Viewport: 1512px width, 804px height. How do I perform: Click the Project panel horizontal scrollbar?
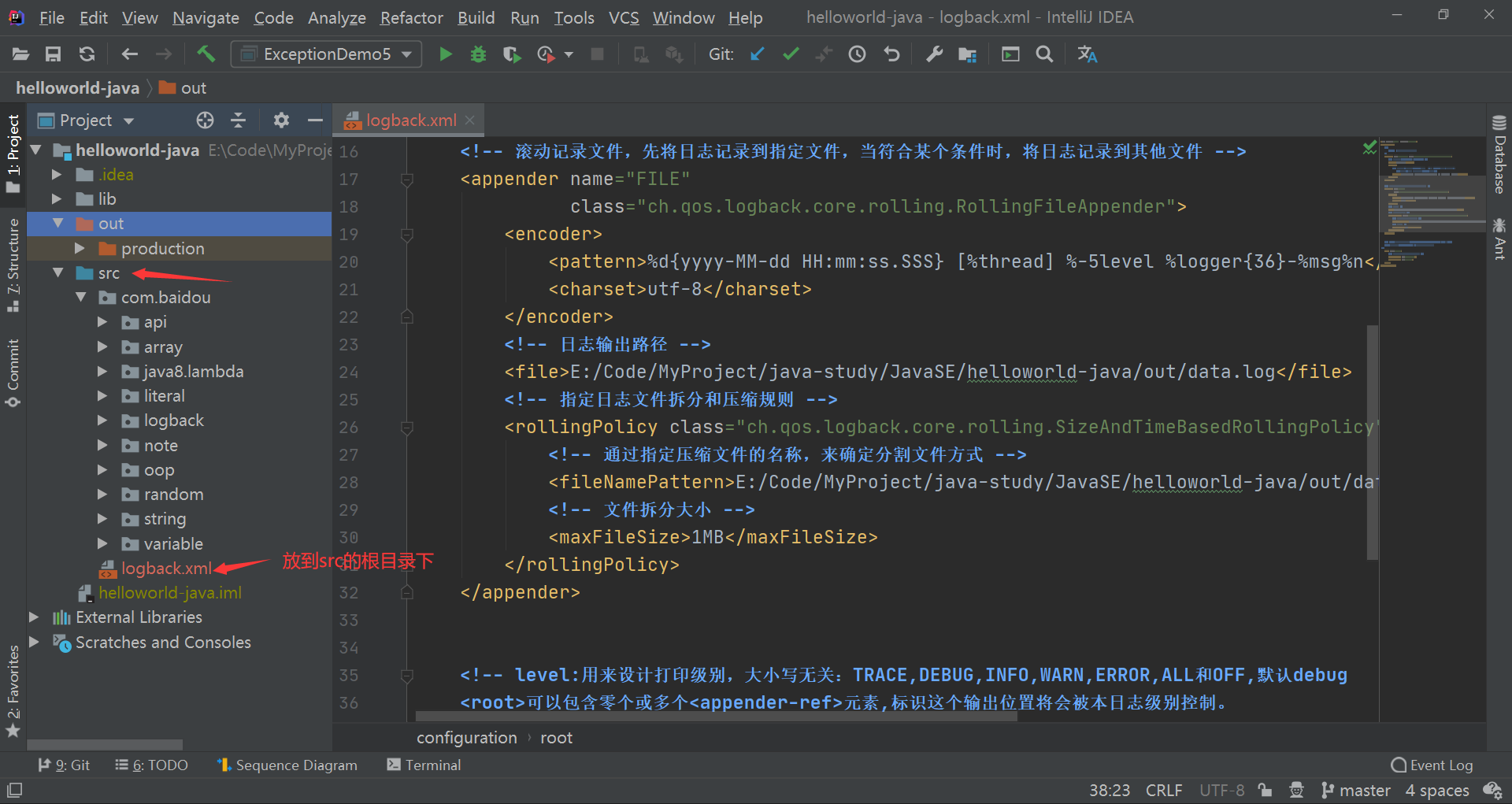point(105,744)
